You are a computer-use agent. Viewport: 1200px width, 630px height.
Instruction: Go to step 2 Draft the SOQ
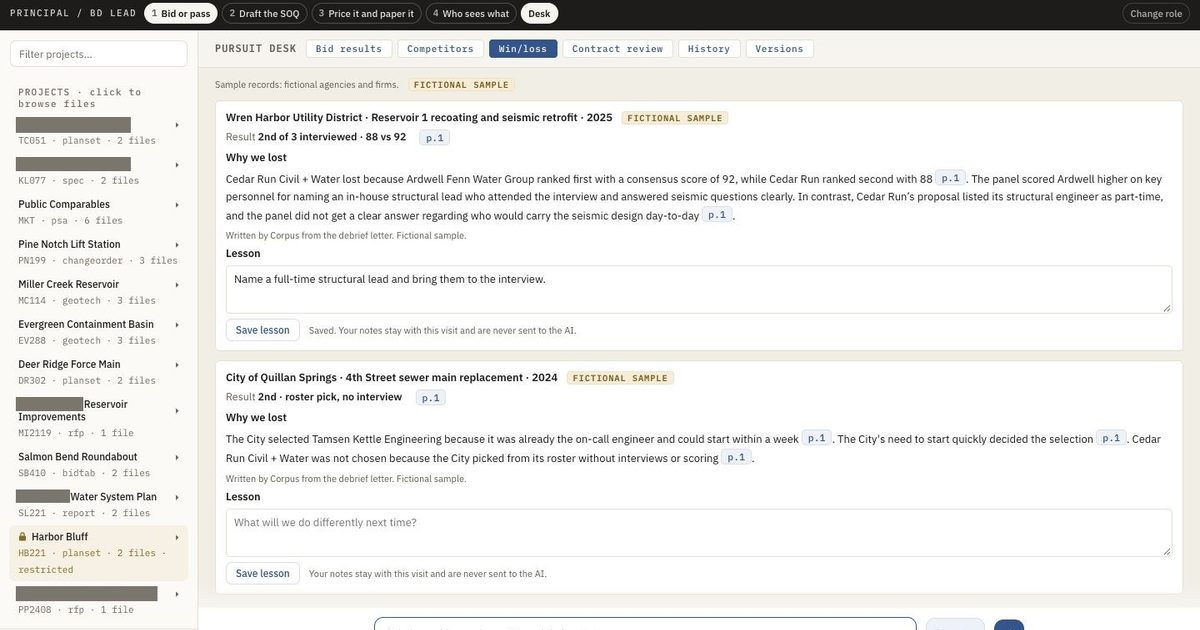click(x=264, y=13)
